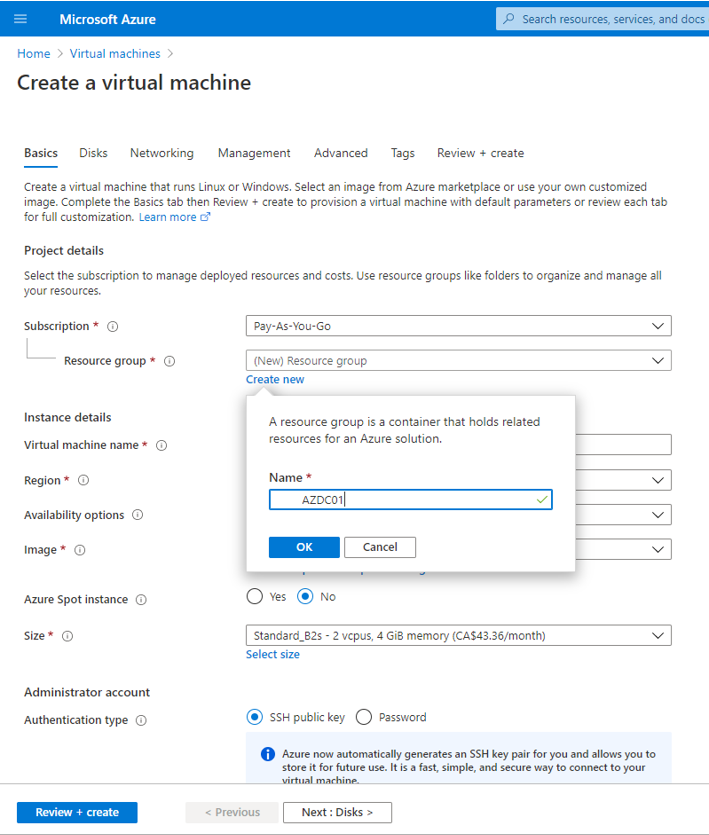
Task: Show info tooltip for Resource group
Action: [169, 361]
